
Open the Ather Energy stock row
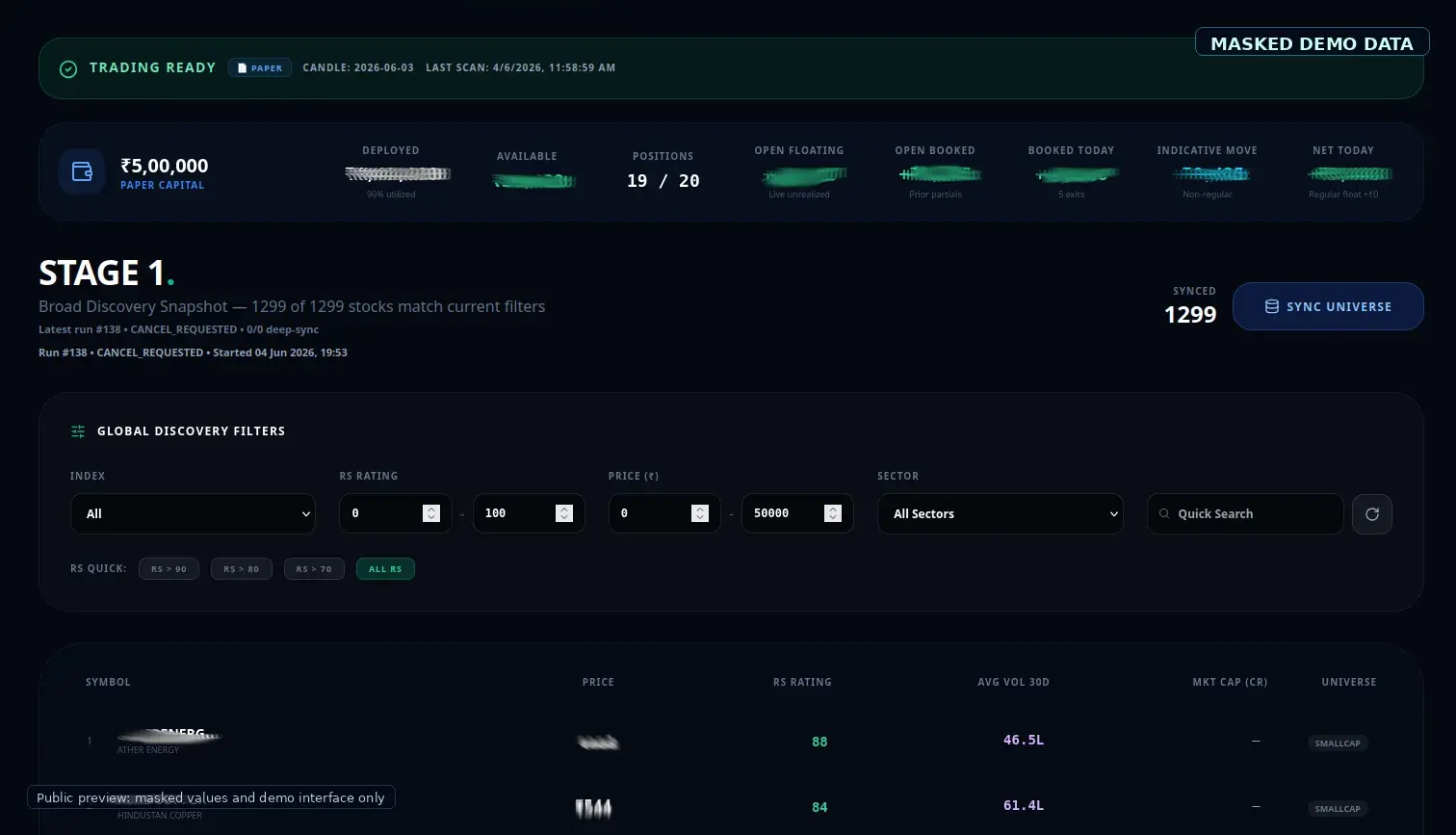pyautogui.click(x=731, y=742)
